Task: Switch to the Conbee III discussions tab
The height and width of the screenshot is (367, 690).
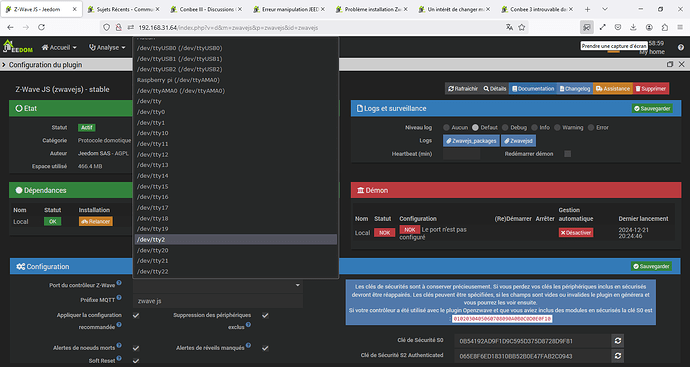Action: tap(206, 9)
